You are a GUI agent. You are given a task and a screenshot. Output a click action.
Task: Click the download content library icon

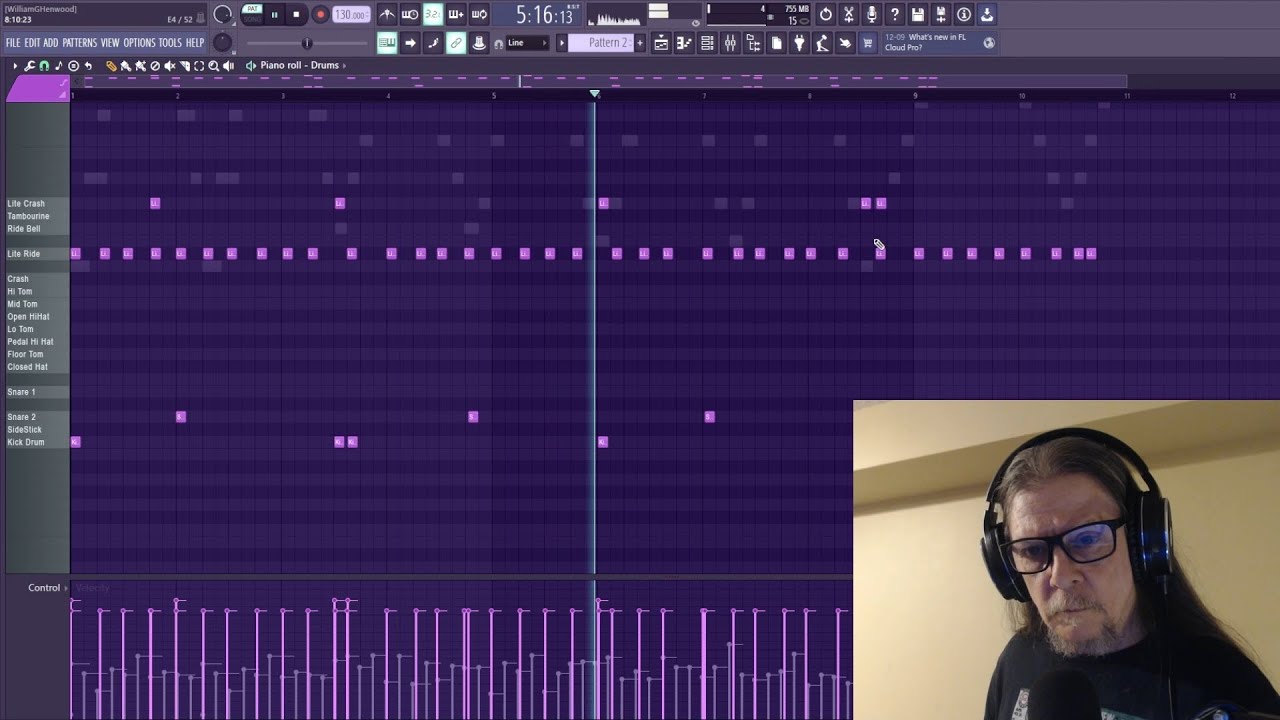tap(987, 14)
